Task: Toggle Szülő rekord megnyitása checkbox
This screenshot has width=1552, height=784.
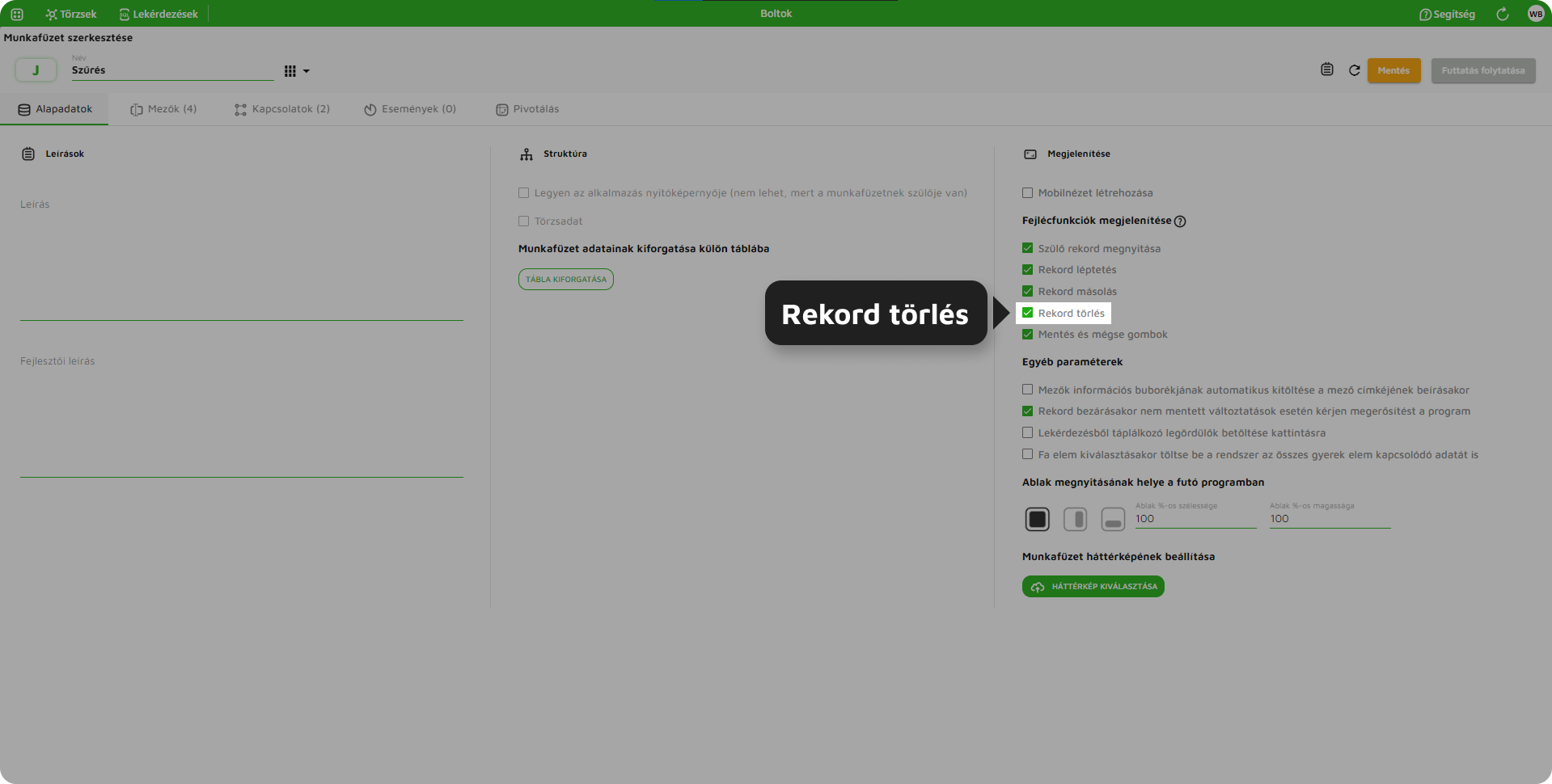Action: 1027,248
